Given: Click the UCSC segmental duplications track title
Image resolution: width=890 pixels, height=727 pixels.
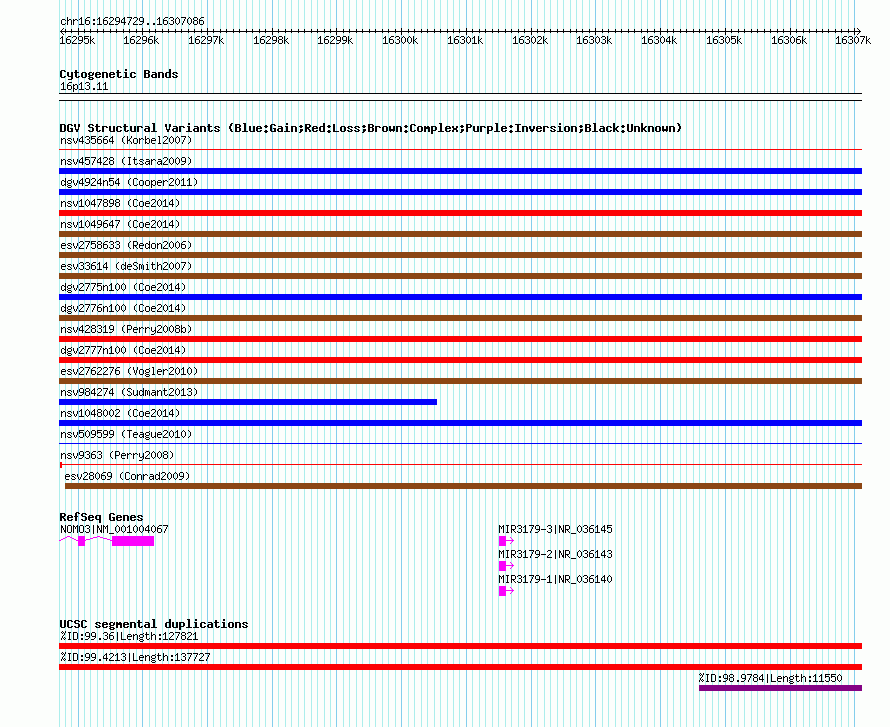Looking at the screenshot, I should 154,624.
